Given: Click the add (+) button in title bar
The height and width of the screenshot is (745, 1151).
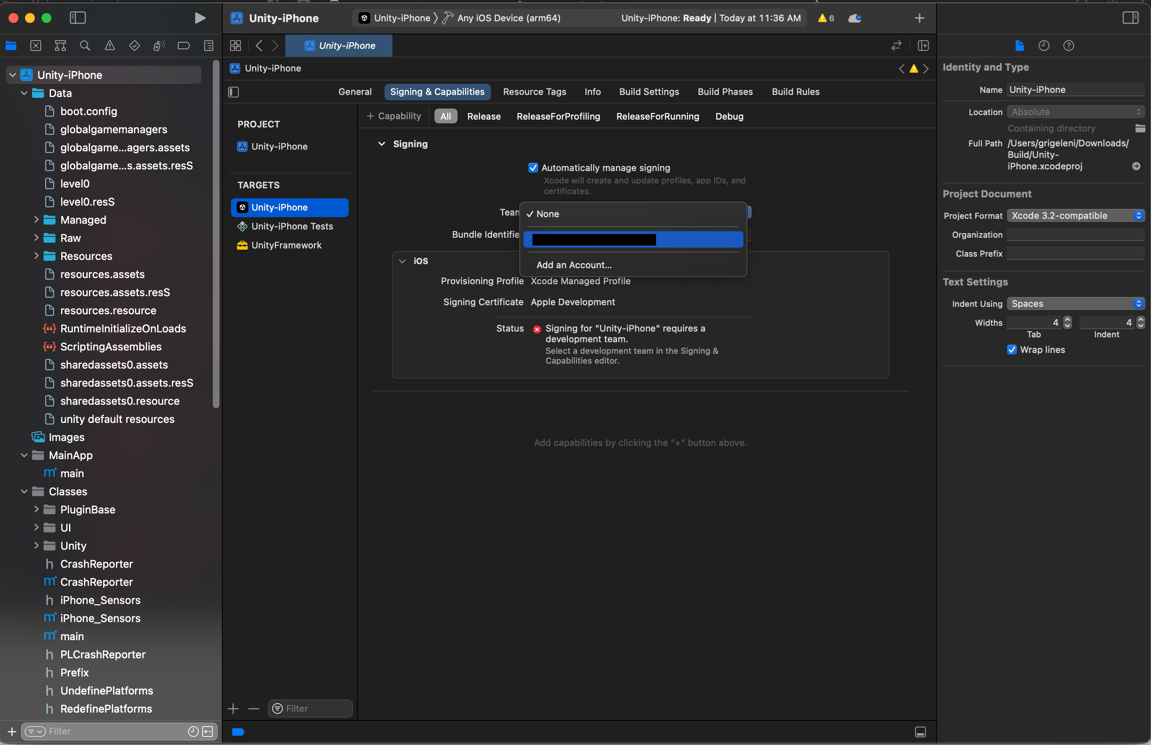Looking at the screenshot, I should [919, 18].
